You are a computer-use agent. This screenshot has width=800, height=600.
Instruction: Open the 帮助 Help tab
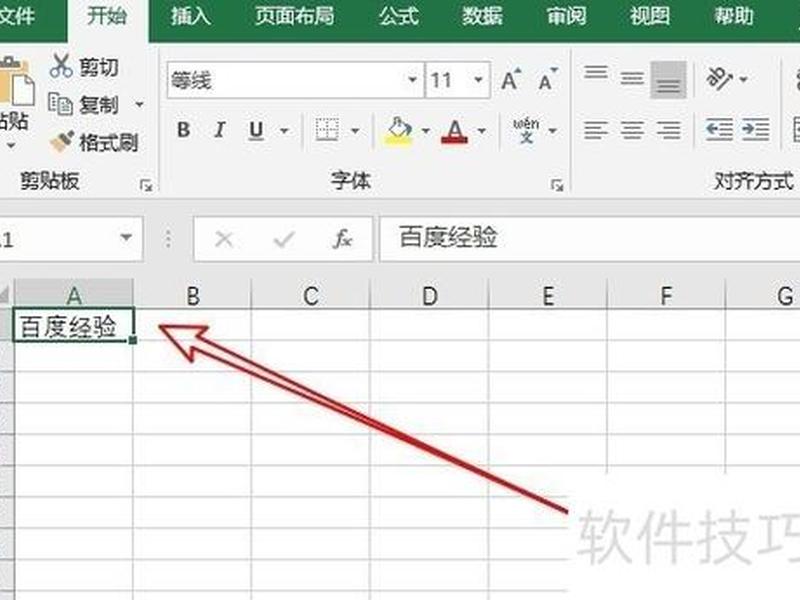(x=733, y=16)
